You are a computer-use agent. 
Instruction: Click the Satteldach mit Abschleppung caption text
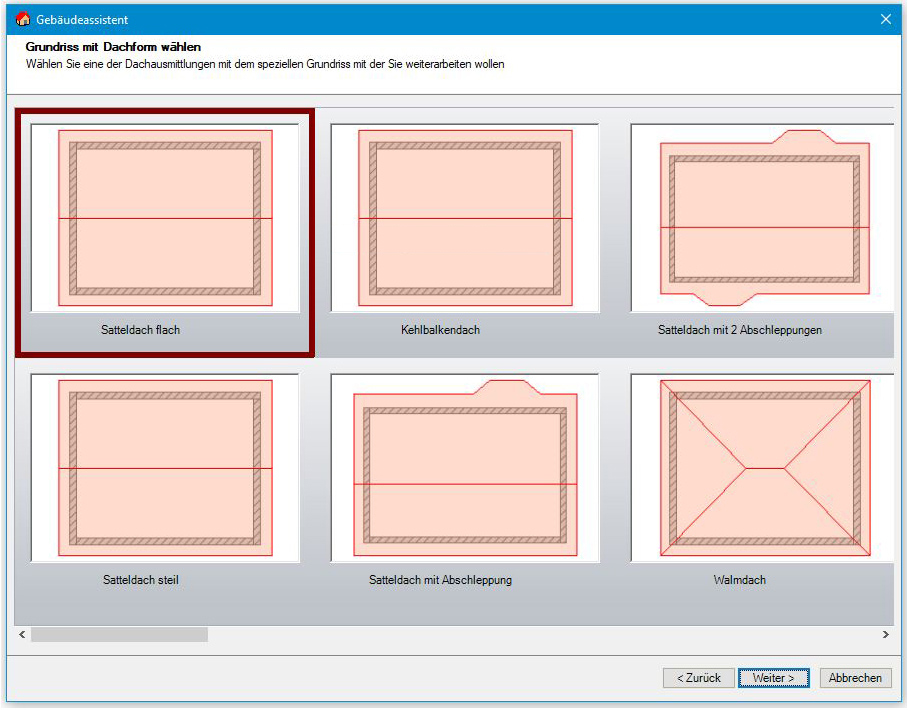pyautogui.click(x=440, y=580)
